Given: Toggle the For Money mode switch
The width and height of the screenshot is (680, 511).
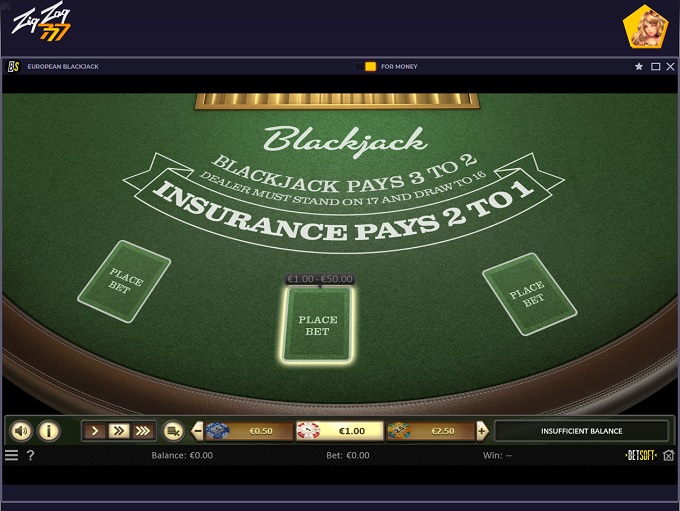Looking at the screenshot, I should pyautogui.click(x=366, y=66).
